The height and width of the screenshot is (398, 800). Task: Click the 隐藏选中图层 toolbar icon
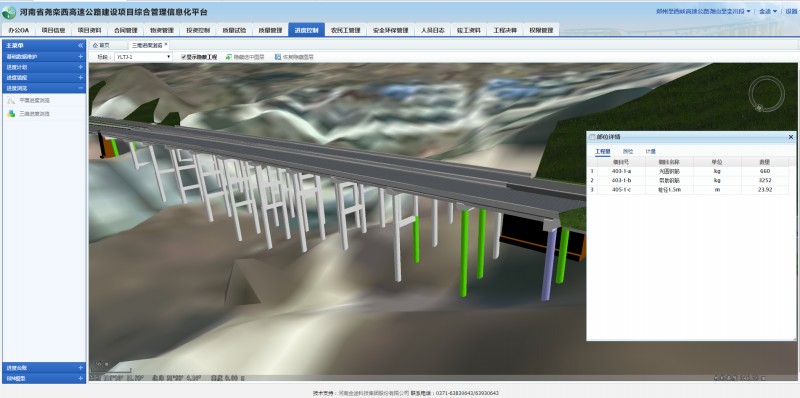(x=229, y=57)
